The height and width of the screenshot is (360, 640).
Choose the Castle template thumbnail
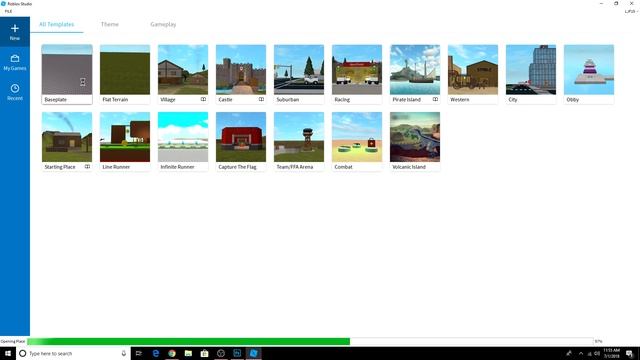[241, 70]
